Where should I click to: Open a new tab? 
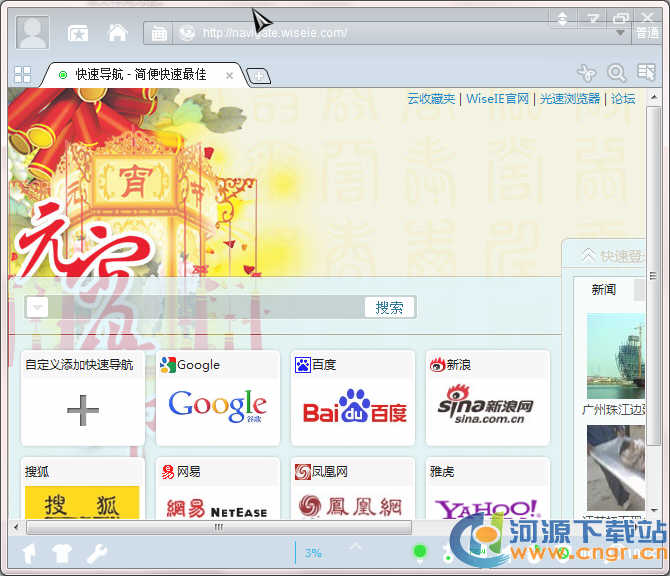click(259, 76)
